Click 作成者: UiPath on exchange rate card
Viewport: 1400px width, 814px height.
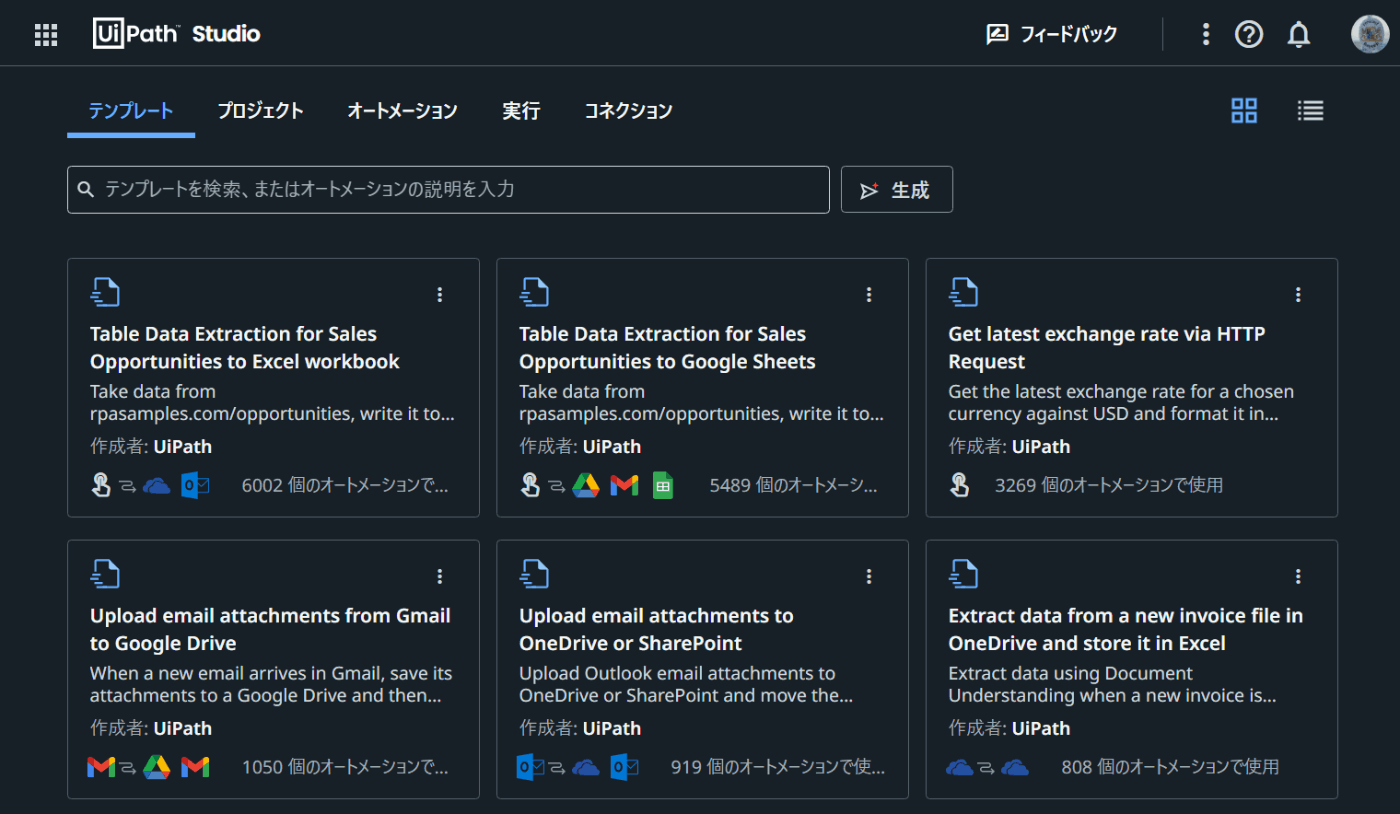click(x=1009, y=447)
